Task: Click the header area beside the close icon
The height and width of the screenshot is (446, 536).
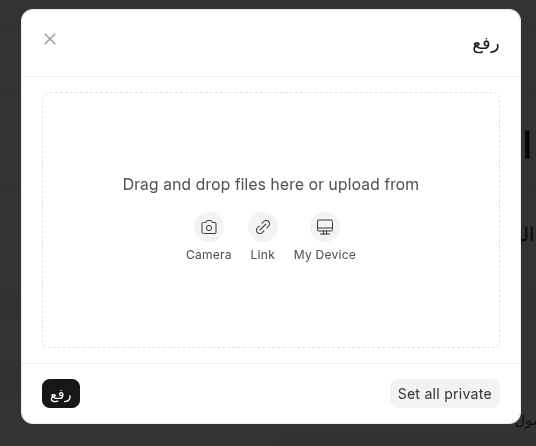Action: click(x=260, y=43)
